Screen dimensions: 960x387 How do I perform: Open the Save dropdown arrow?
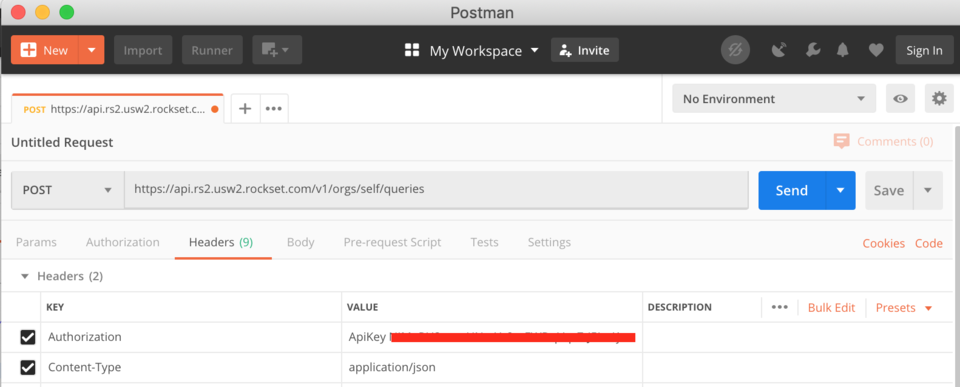[928, 190]
